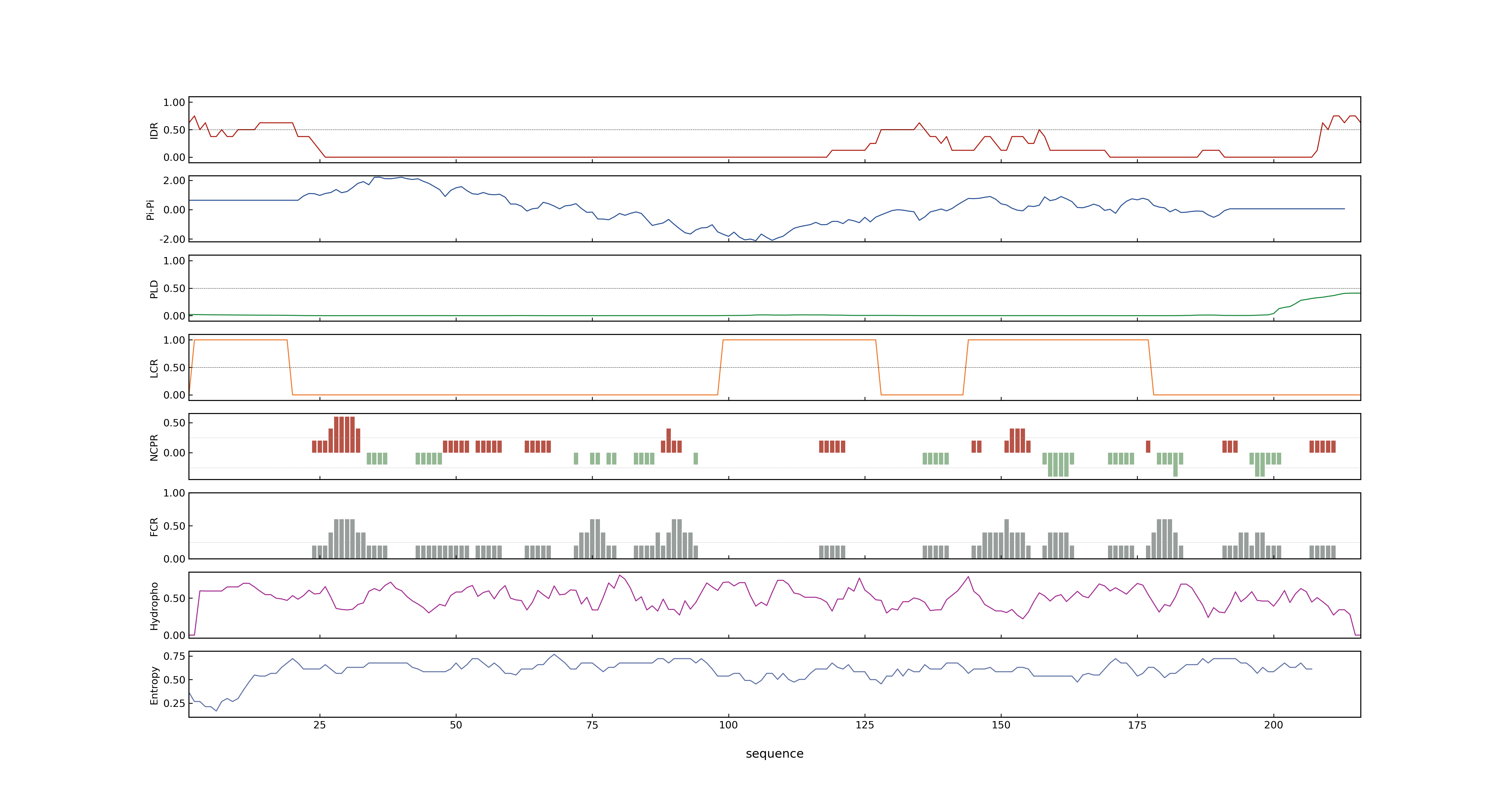Select the 0.50 tick on FCR axis

pyautogui.click(x=174, y=526)
